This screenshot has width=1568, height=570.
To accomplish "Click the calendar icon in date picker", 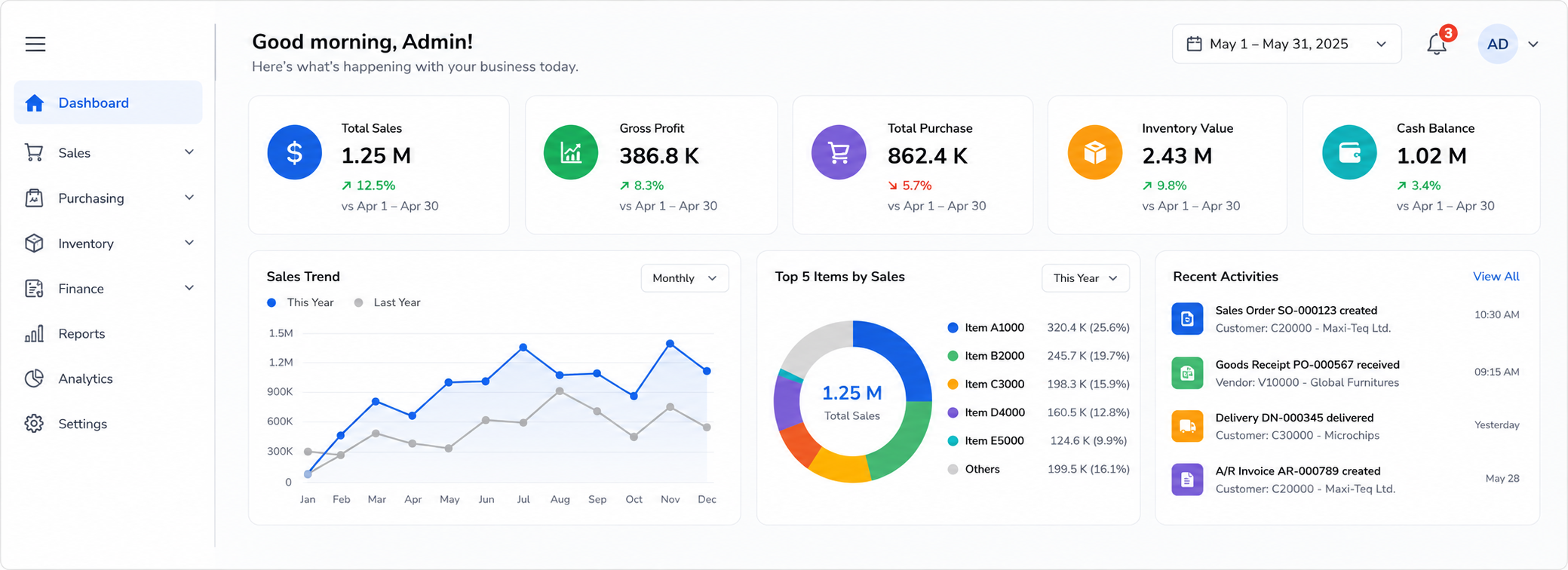I will coord(1194,44).
